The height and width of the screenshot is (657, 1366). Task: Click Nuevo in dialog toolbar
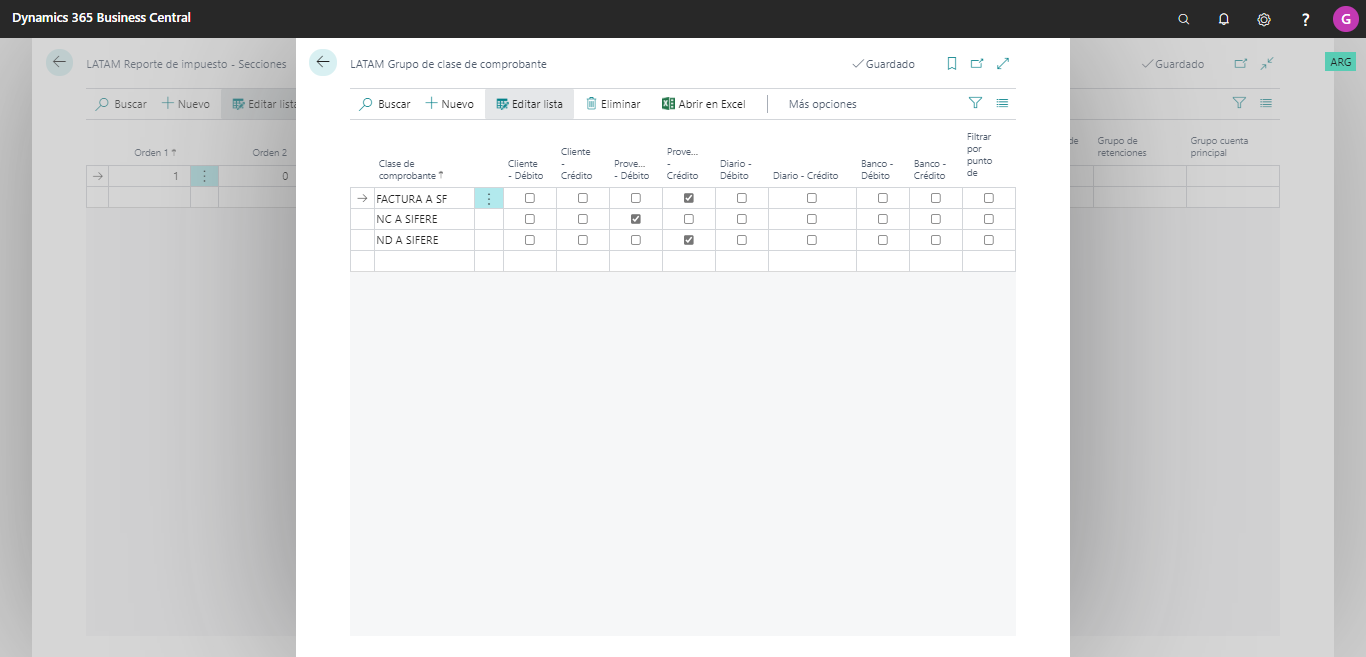[449, 104]
